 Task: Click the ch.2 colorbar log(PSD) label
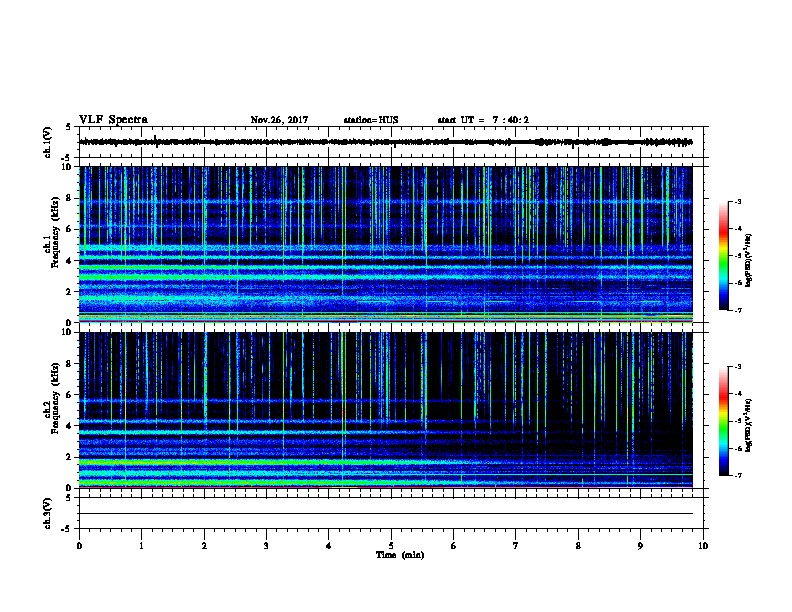click(x=748, y=425)
